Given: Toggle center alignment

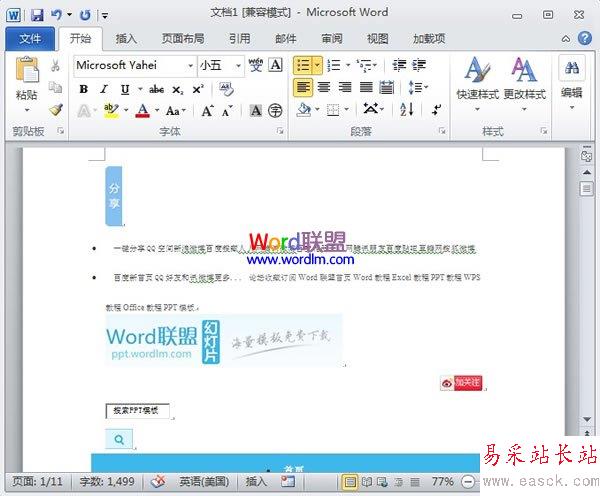Looking at the screenshot, I should (x=324, y=87).
